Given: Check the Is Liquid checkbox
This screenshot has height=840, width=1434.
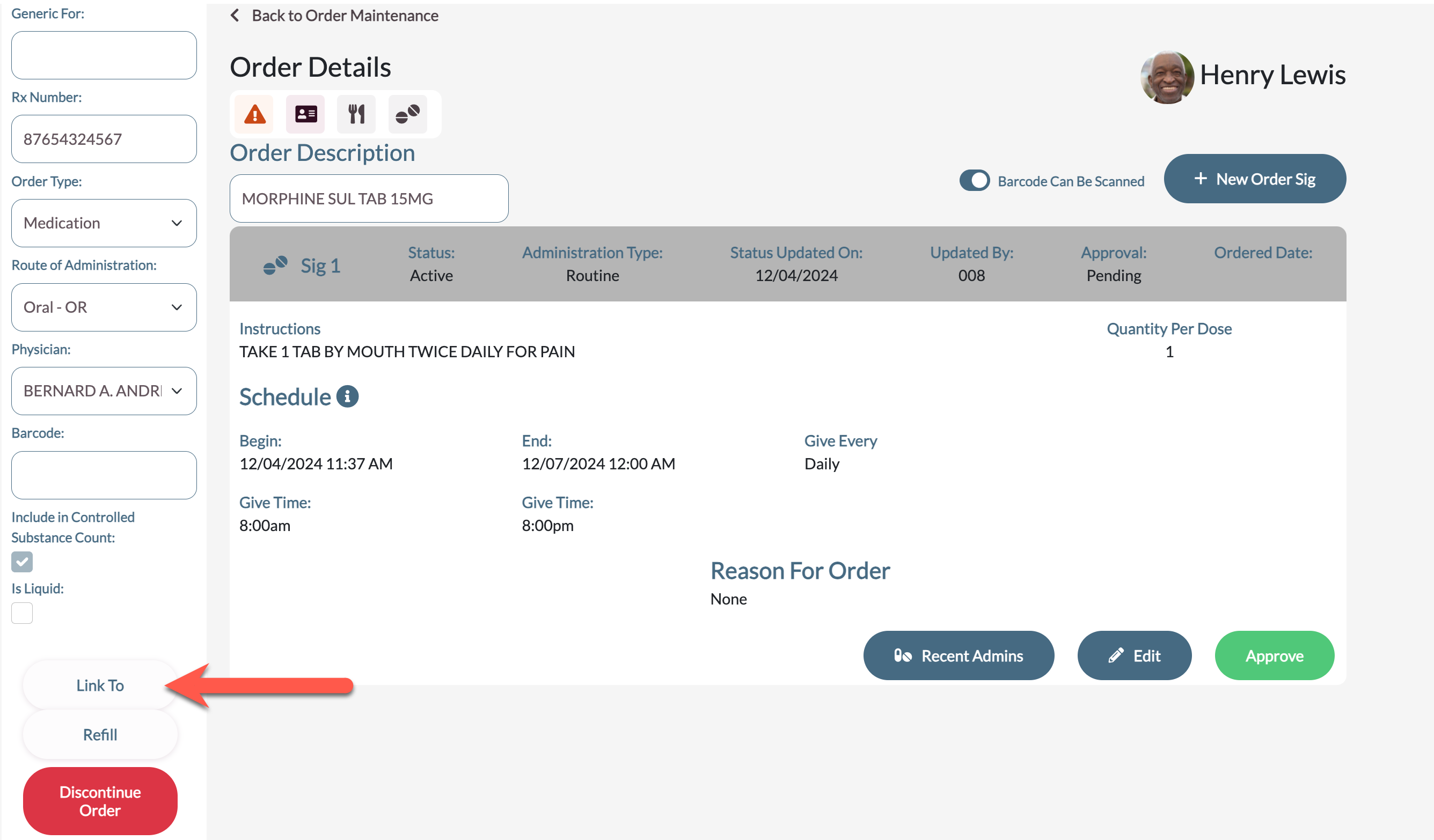Looking at the screenshot, I should point(22,613).
